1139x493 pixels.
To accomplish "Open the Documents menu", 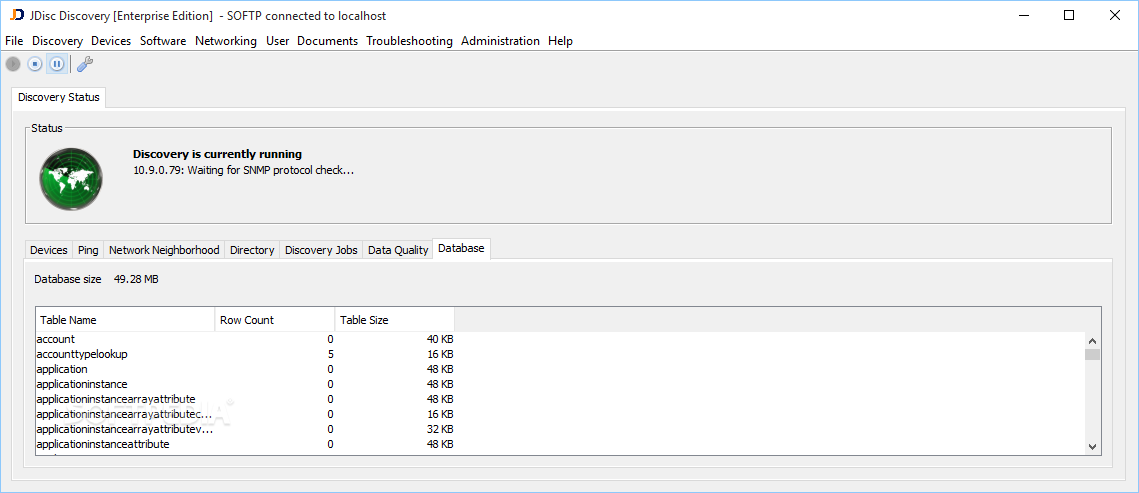I will click(x=328, y=41).
